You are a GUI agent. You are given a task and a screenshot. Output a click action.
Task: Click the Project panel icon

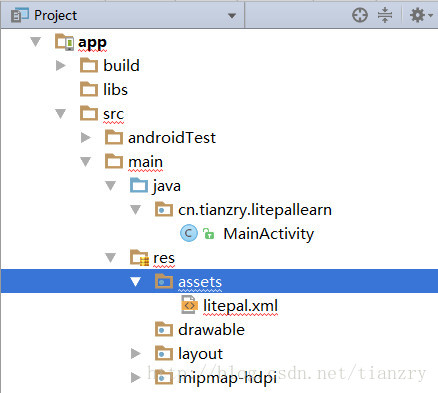(19, 15)
